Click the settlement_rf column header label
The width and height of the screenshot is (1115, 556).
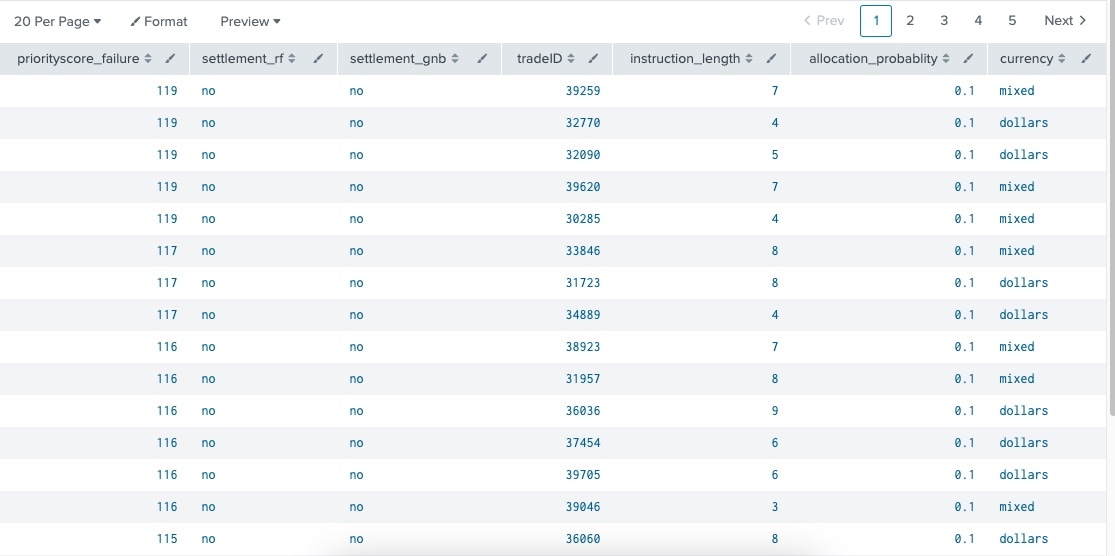(x=242, y=59)
